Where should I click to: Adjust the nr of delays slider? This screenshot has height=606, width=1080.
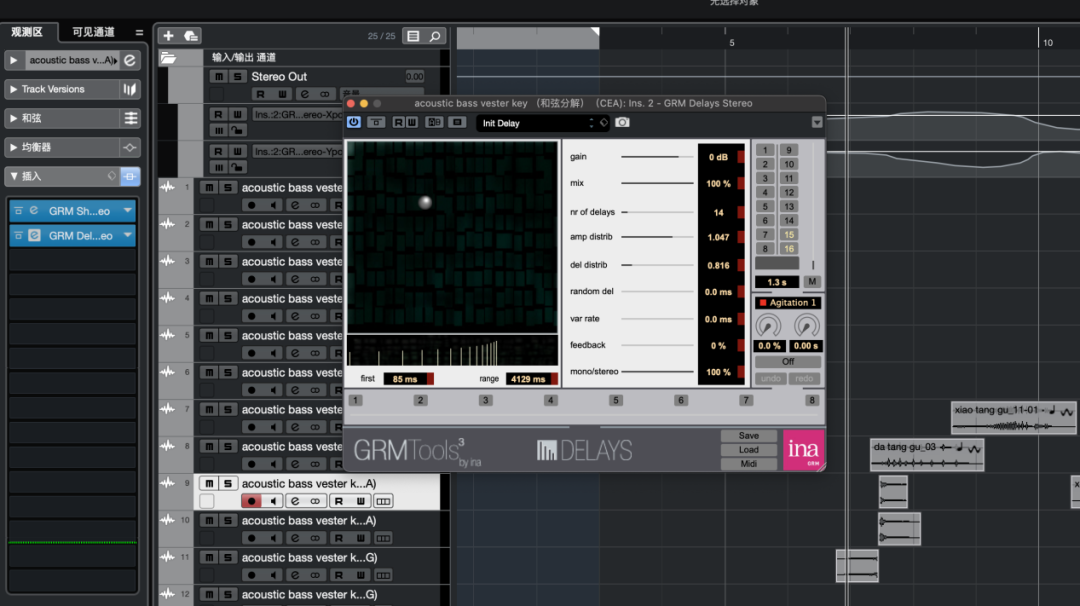point(656,212)
